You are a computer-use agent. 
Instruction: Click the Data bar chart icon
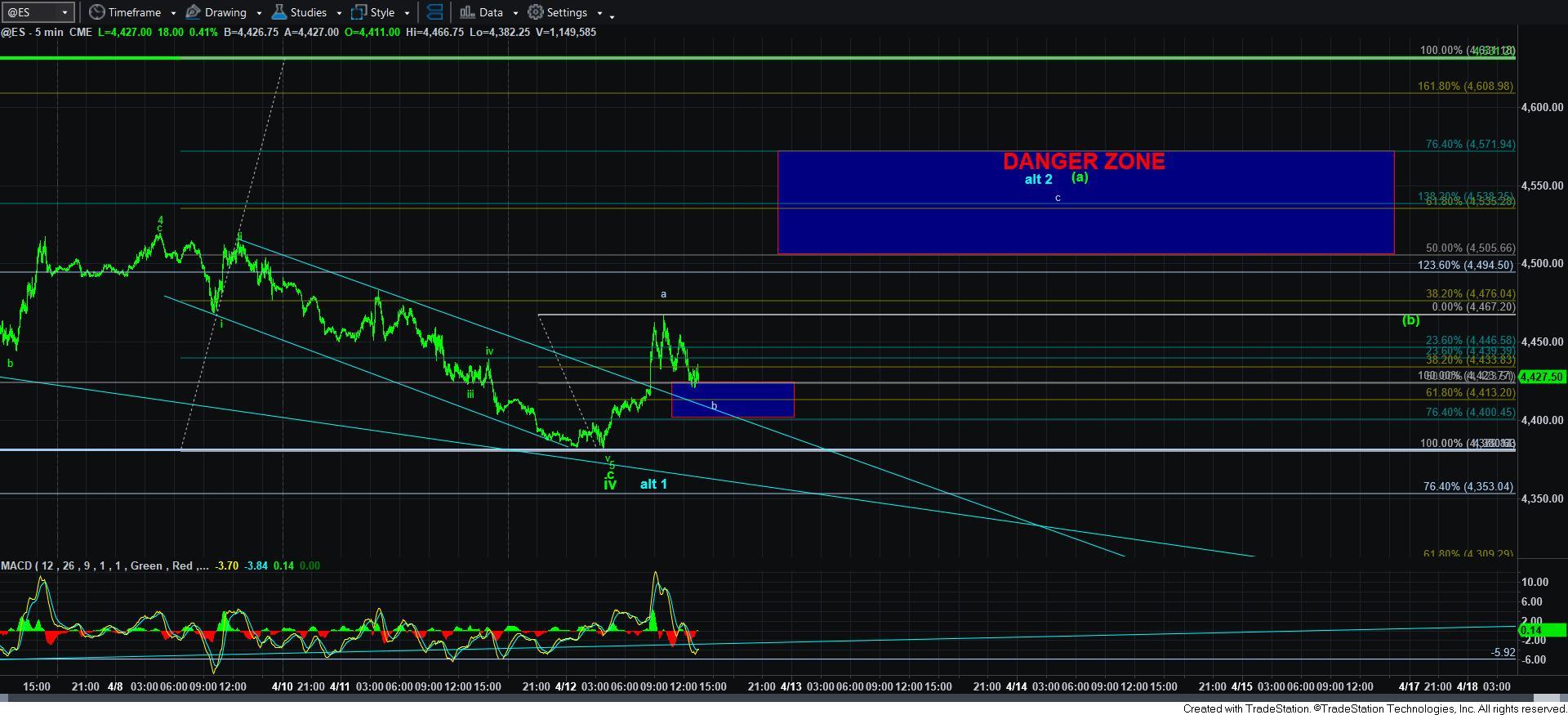click(466, 12)
